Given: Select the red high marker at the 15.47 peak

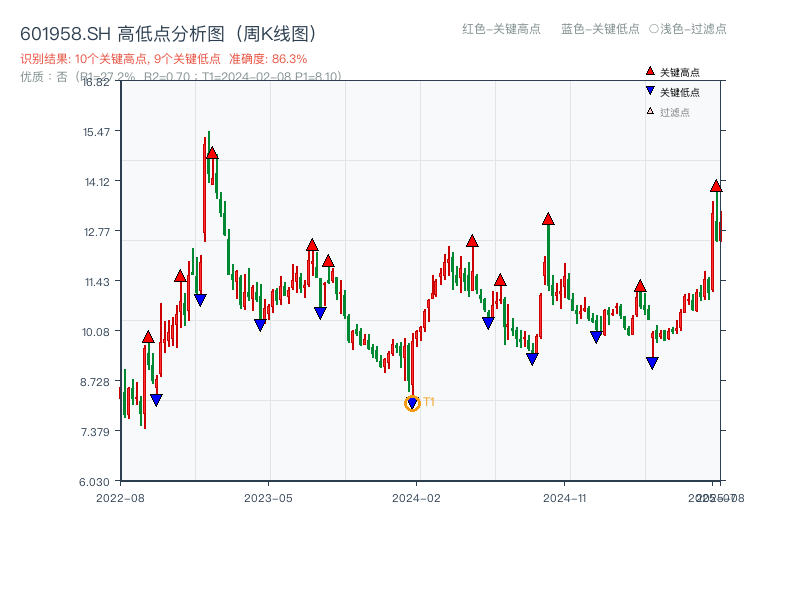Looking at the screenshot, I should coord(212,153).
